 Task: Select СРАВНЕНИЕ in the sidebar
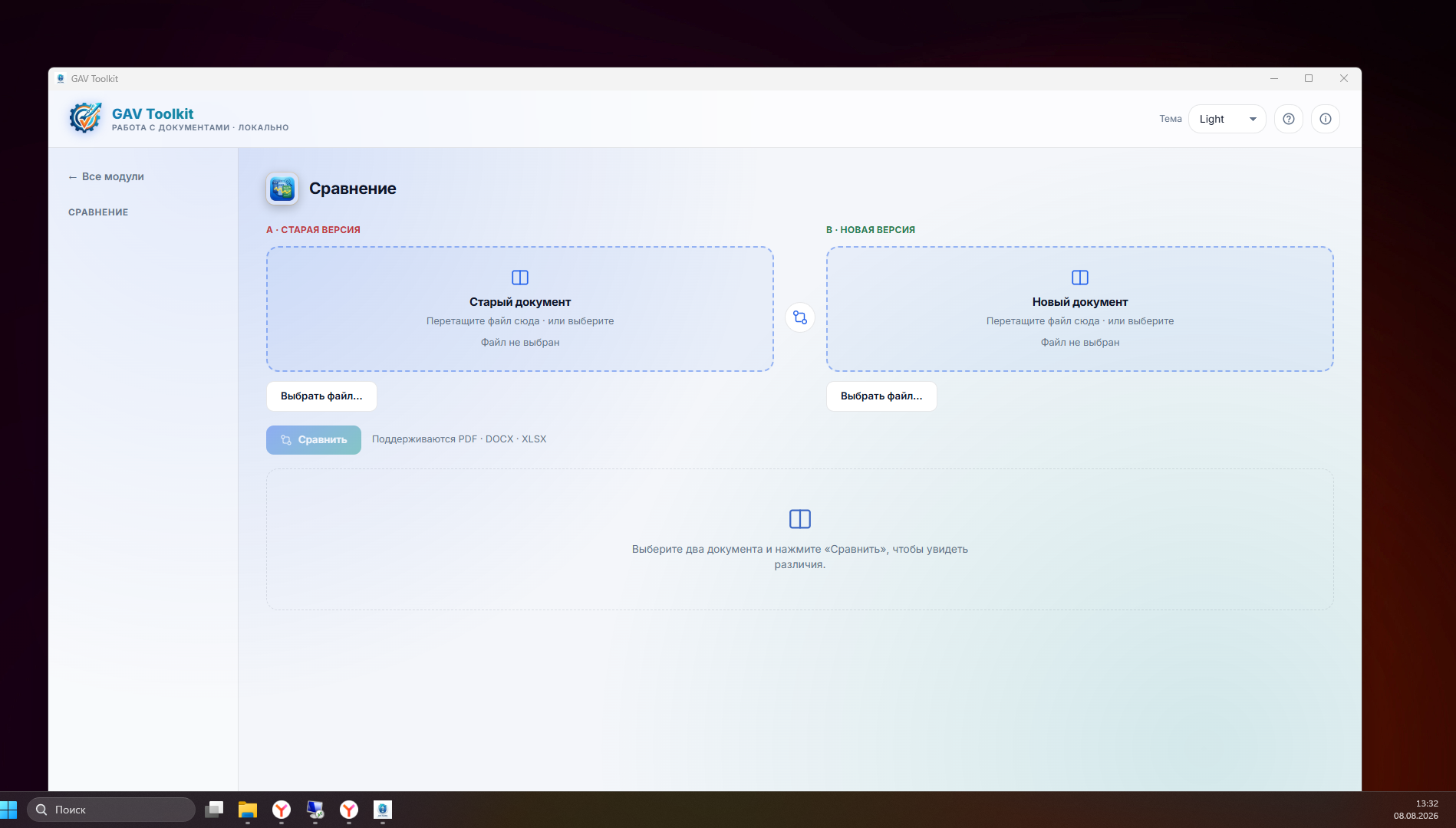pyautogui.click(x=98, y=212)
